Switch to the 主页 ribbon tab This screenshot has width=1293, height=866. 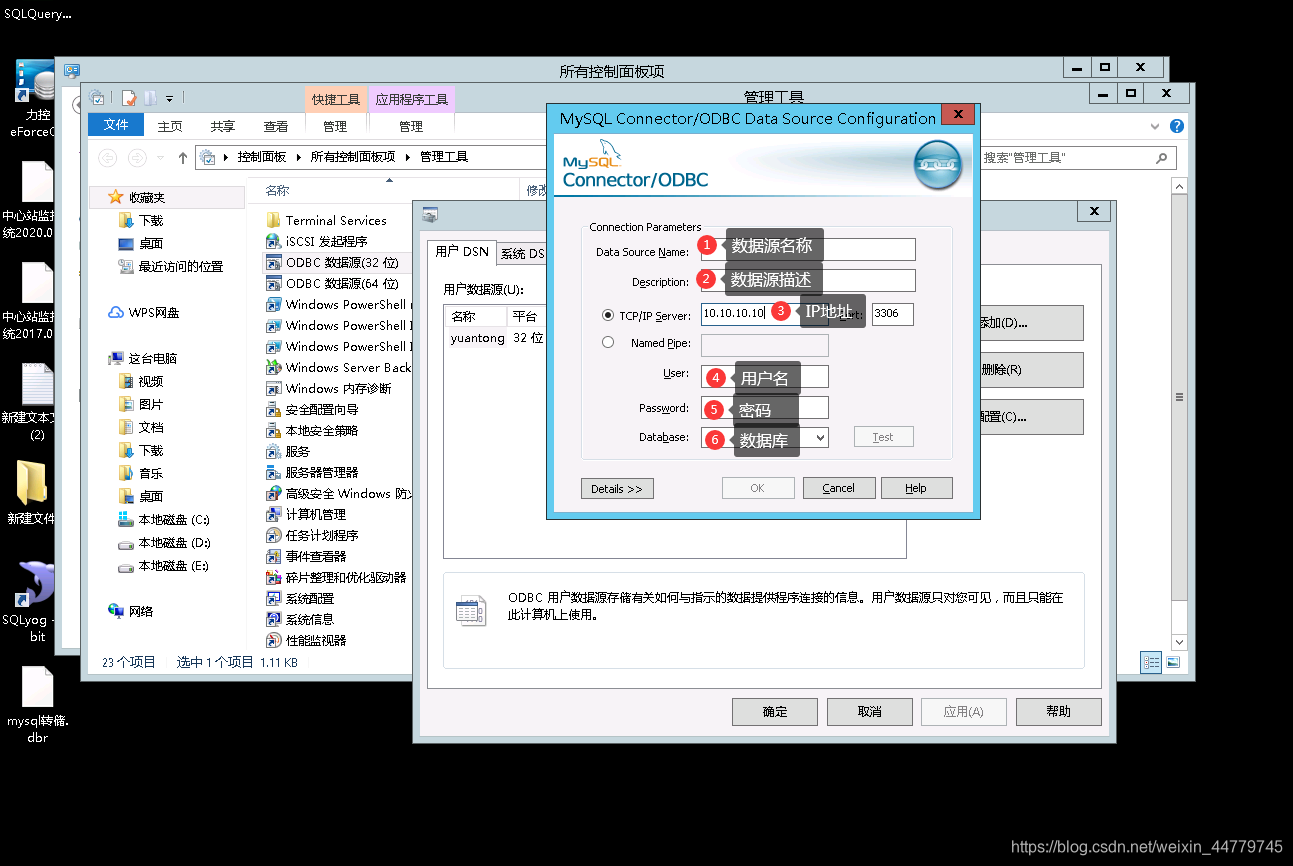tap(171, 126)
